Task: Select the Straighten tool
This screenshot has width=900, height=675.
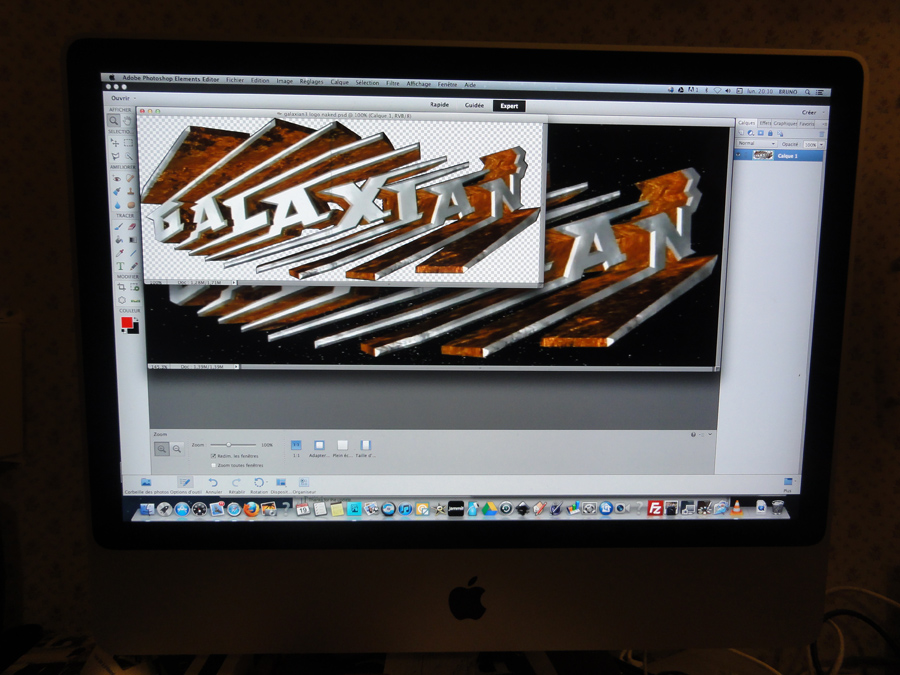Action: (x=135, y=301)
